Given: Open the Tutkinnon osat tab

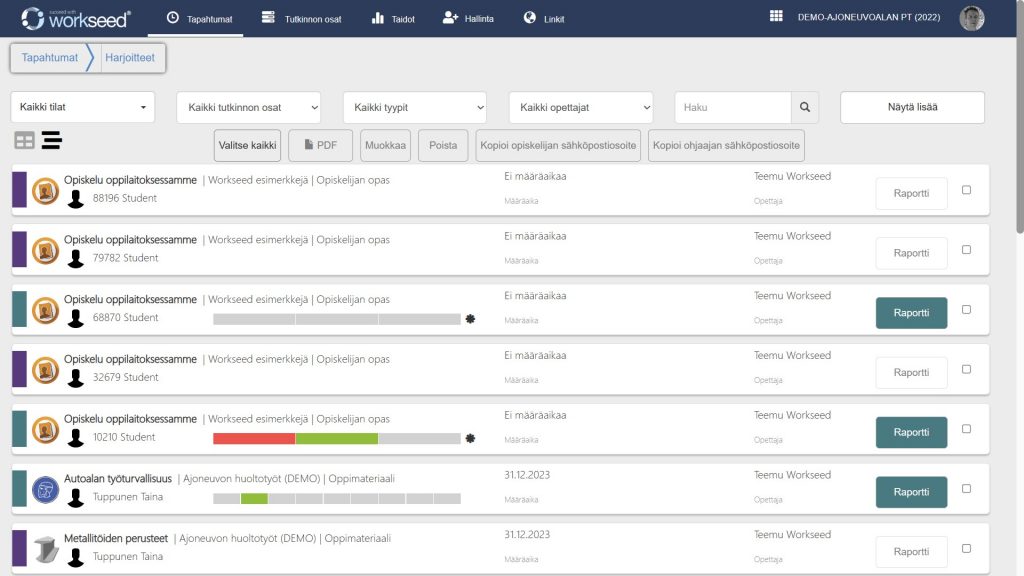Looking at the screenshot, I should point(301,18).
